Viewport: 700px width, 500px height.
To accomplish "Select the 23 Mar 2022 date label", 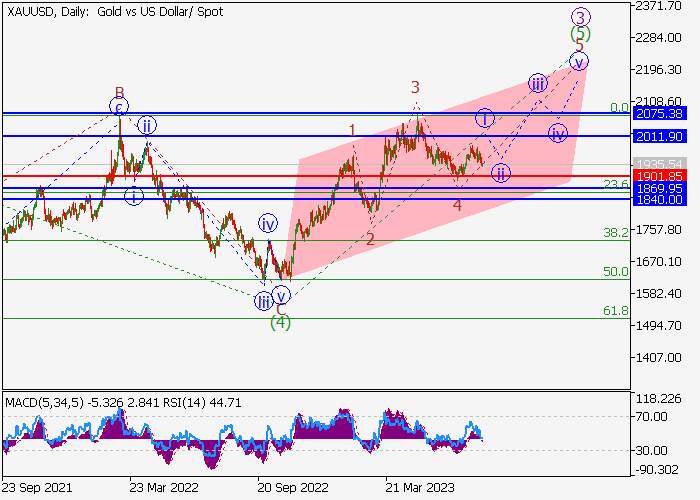I will 164,488.
